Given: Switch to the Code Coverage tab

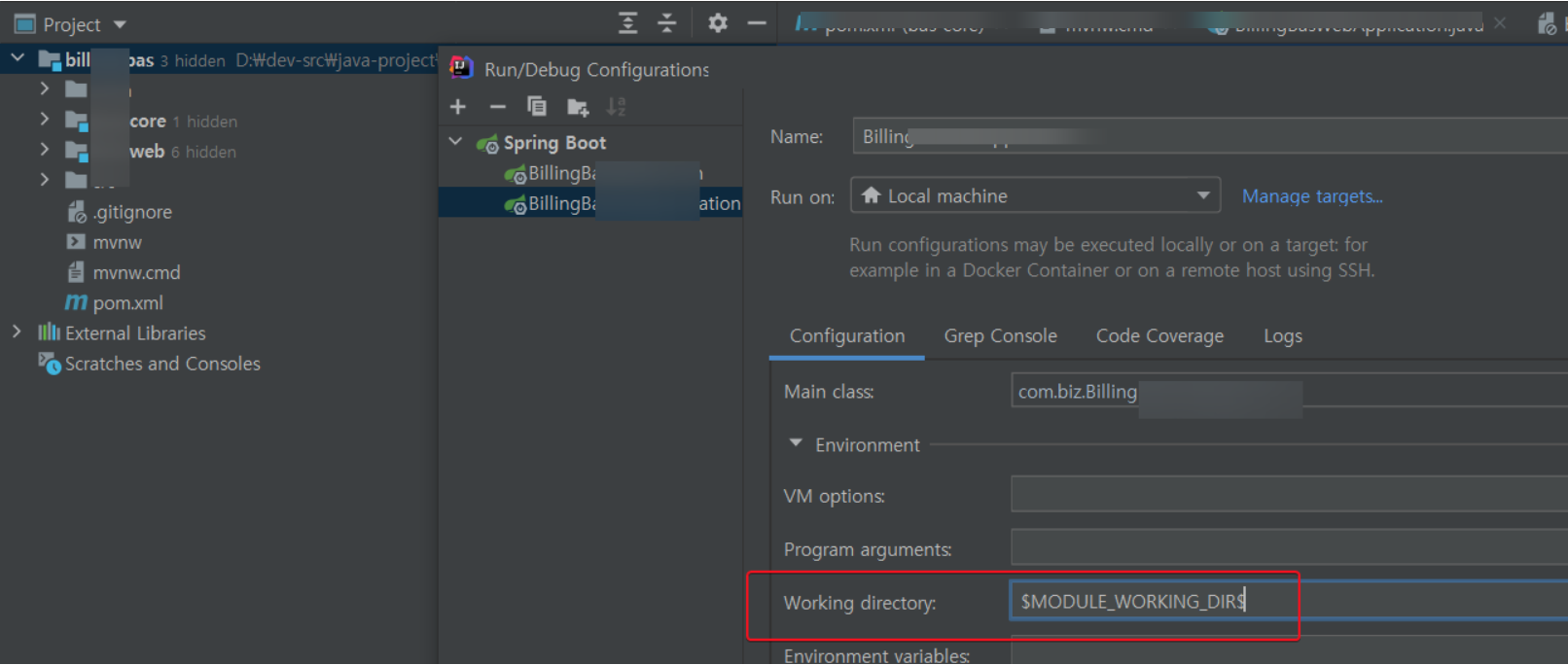Looking at the screenshot, I should tap(1159, 335).
